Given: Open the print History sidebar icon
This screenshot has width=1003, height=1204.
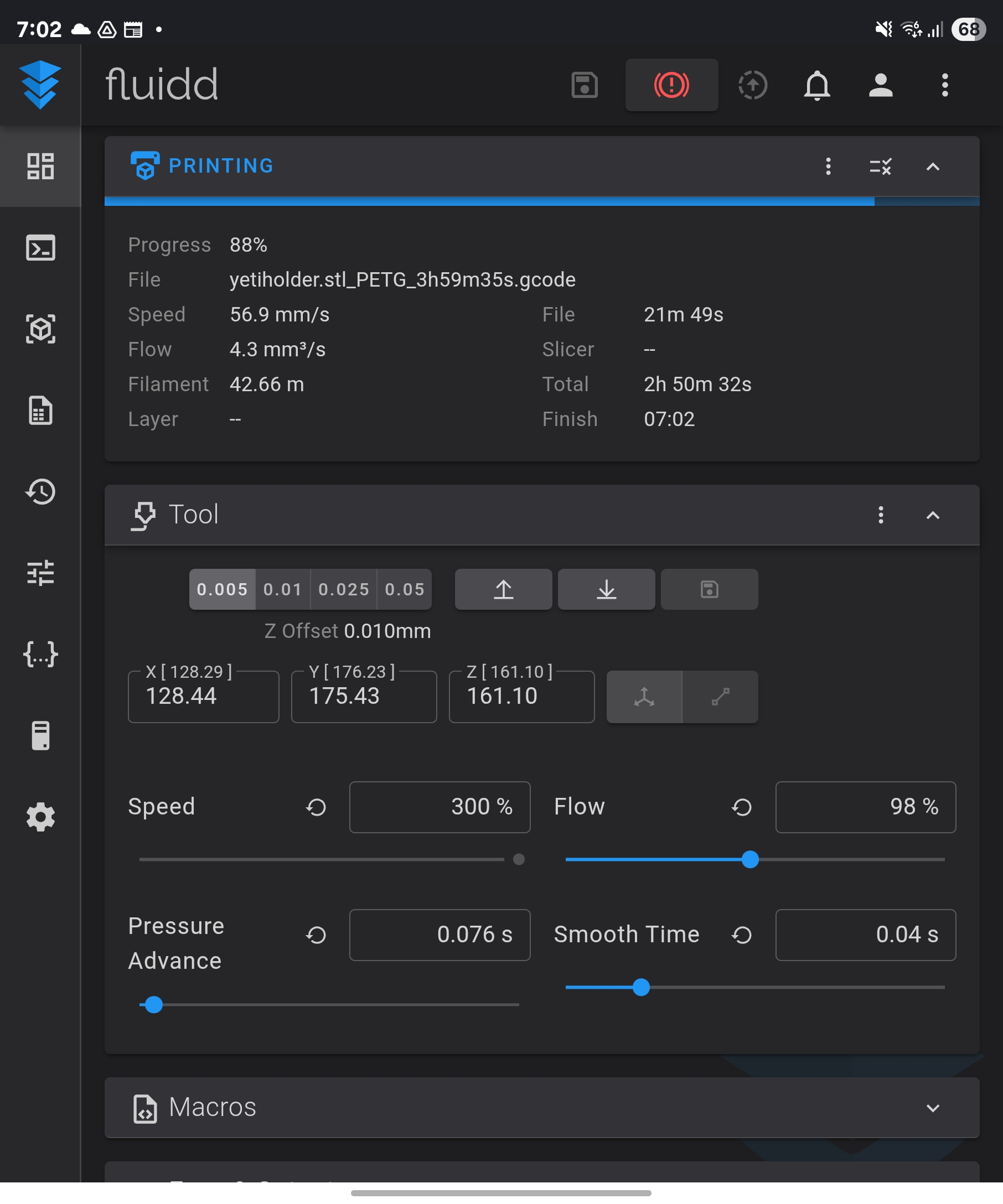Looking at the screenshot, I should [40, 492].
